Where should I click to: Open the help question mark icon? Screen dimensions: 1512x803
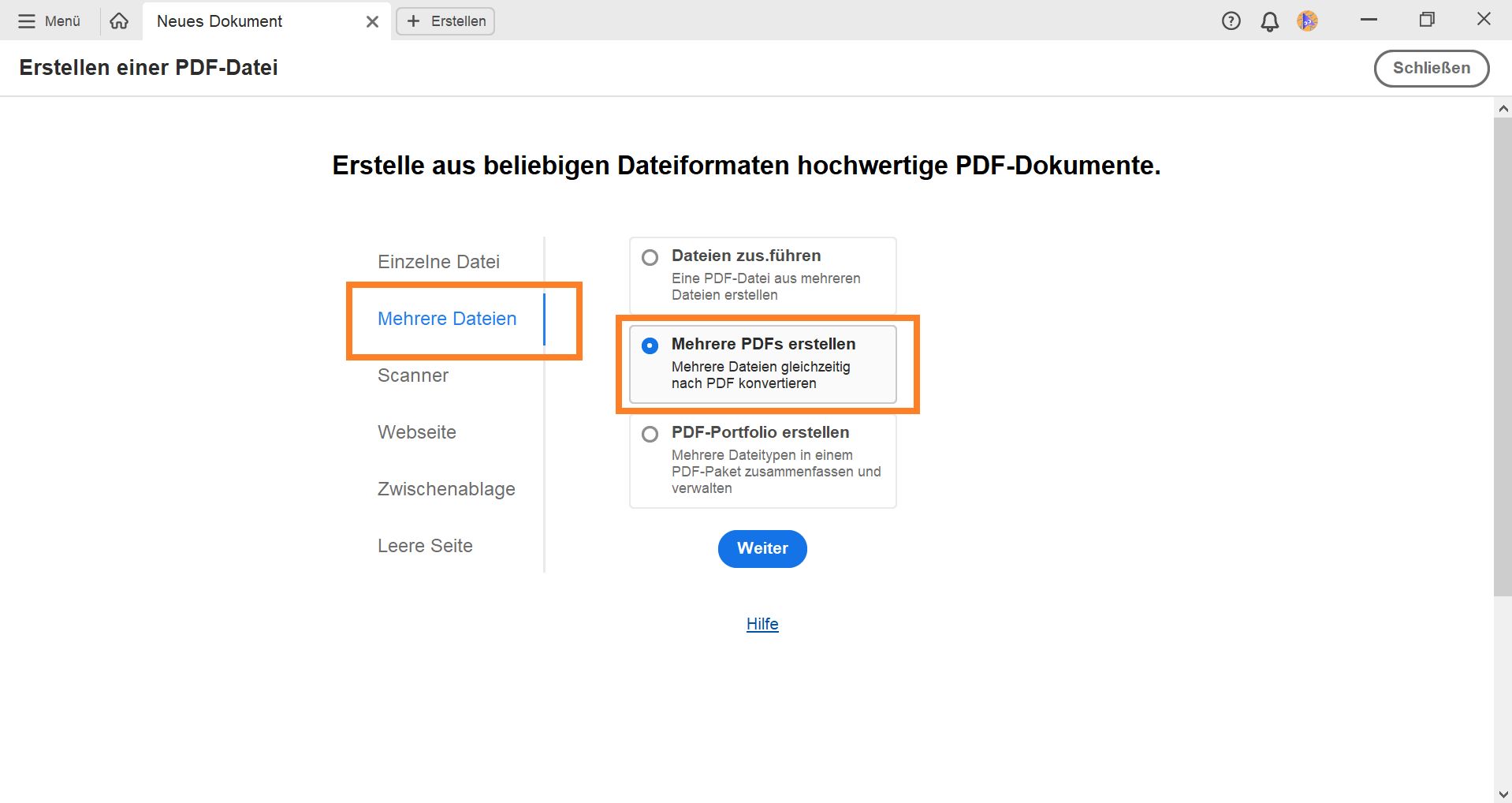tap(1231, 21)
